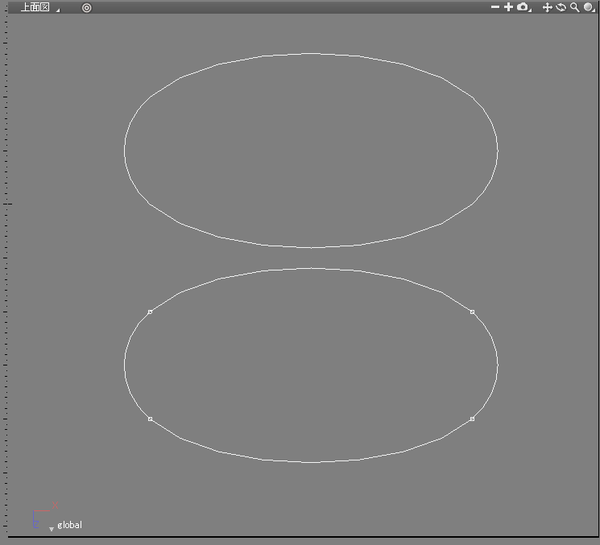Screen dimensions: 600x545
Task: Click the bottom edge of lower ellipse
Action: point(311,462)
